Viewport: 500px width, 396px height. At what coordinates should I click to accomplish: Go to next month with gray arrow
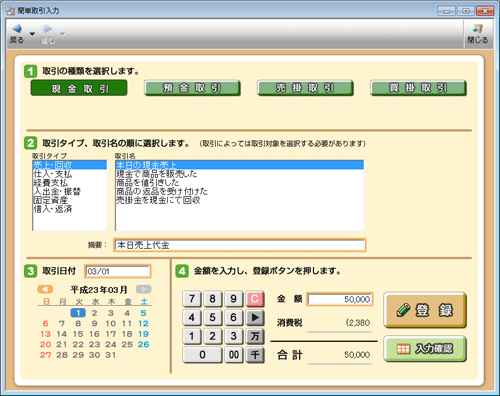tap(144, 289)
